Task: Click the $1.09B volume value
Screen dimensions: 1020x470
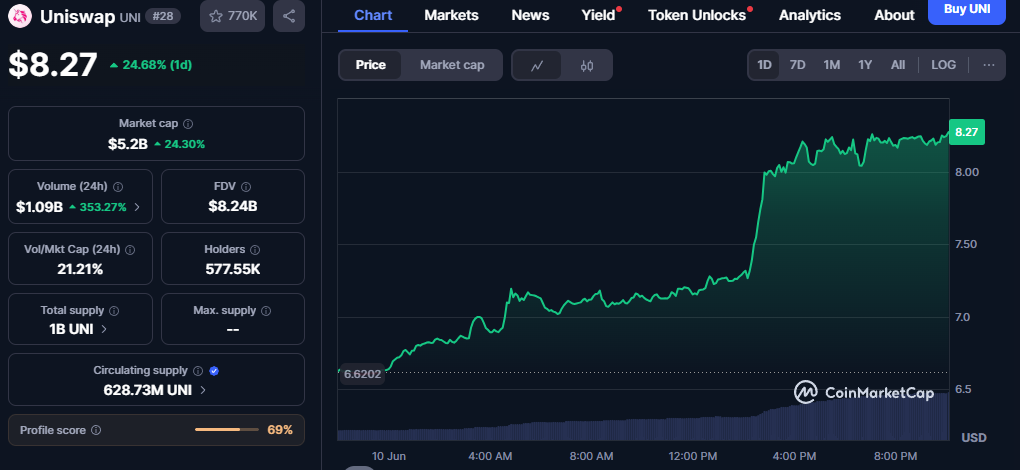Action: pyautogui.click(x=39, y=207)
